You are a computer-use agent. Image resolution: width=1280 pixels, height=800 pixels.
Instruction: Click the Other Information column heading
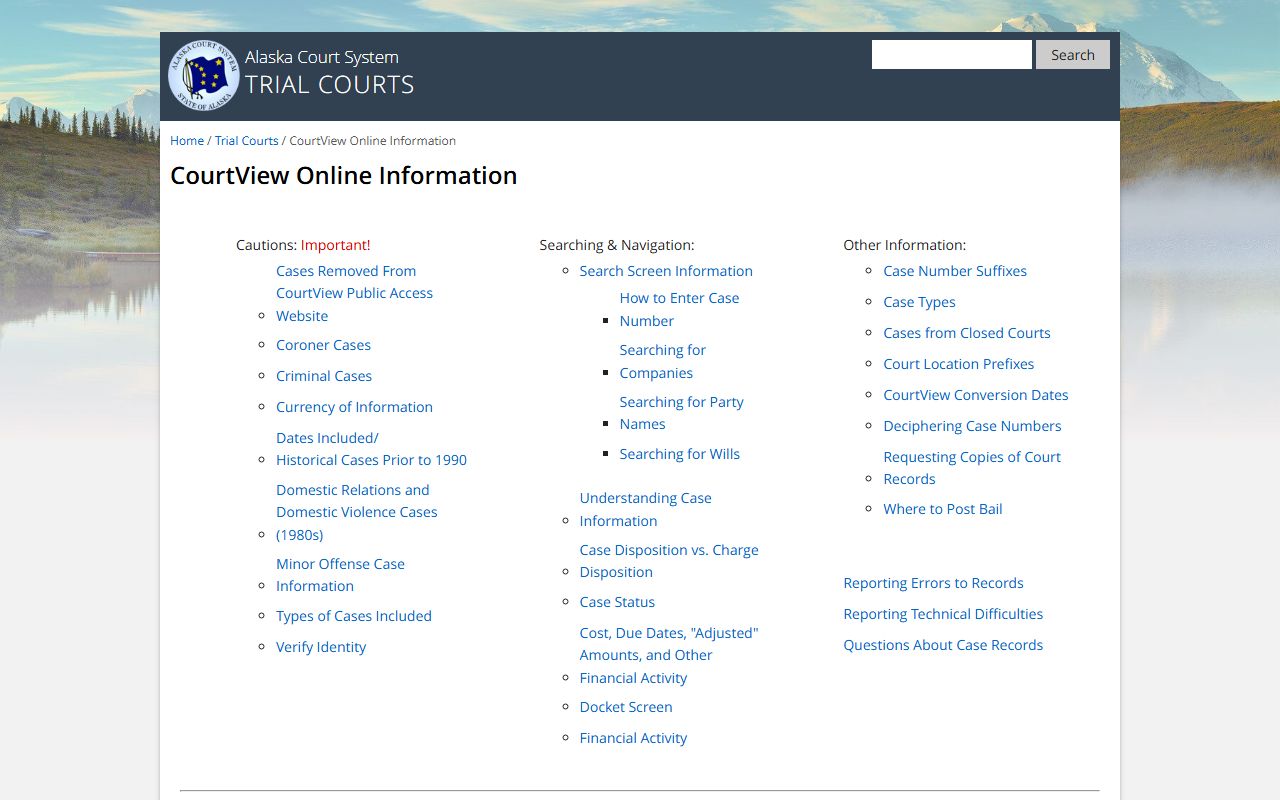click(x=905, y=245)
